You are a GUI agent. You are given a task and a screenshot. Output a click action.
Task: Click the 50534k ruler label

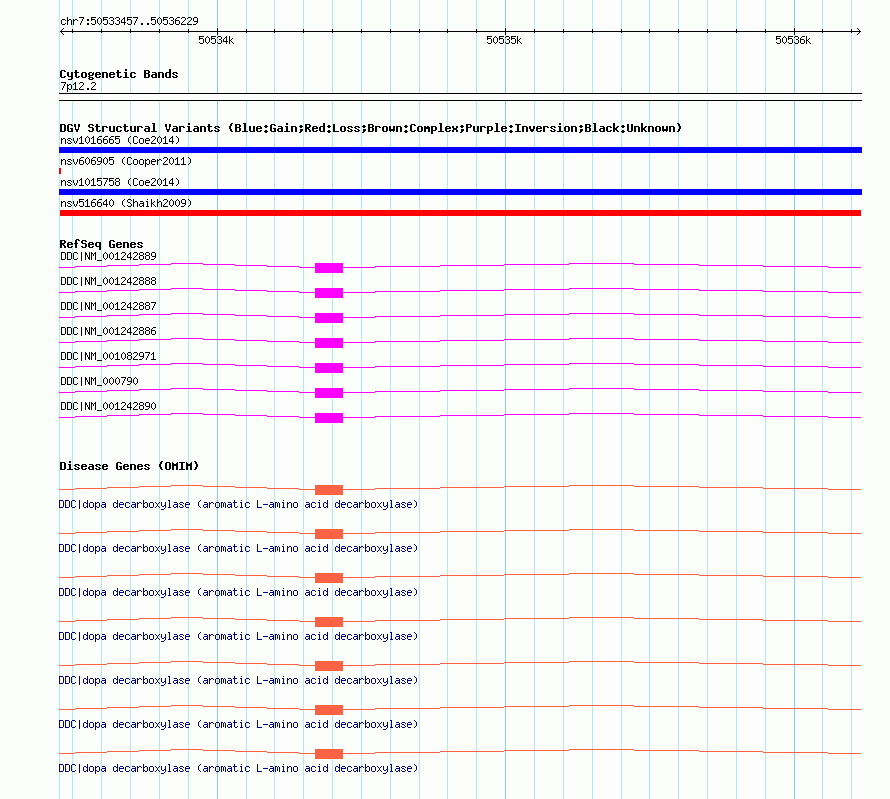216,40
